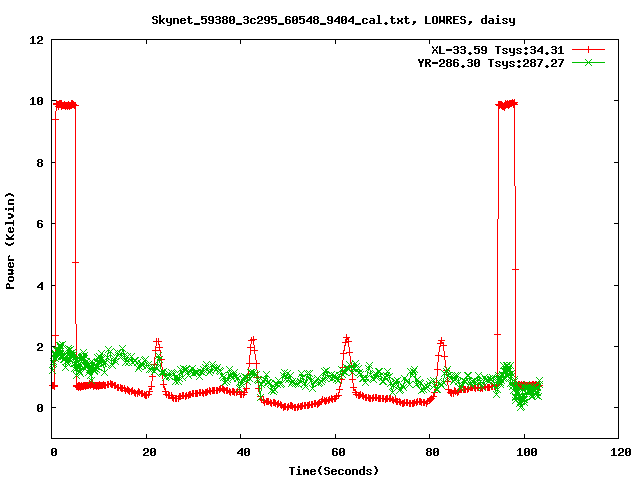Click the y-axis tick label 6

[40, 224]
